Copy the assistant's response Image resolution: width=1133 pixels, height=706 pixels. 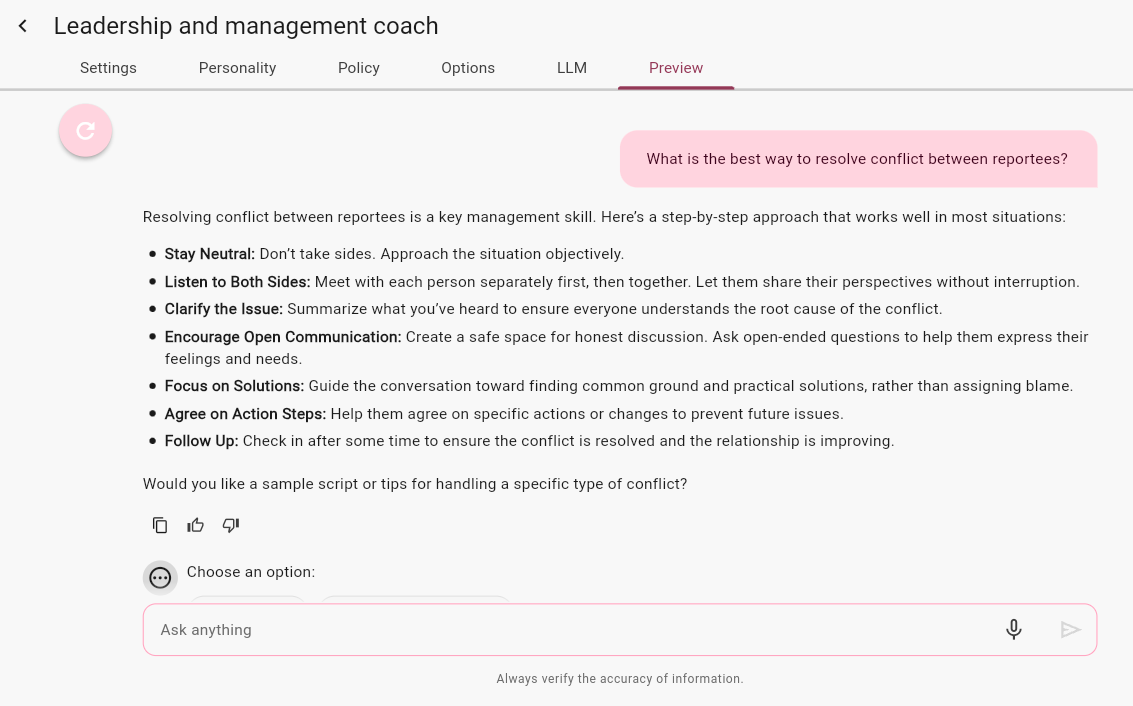point(160,525)
